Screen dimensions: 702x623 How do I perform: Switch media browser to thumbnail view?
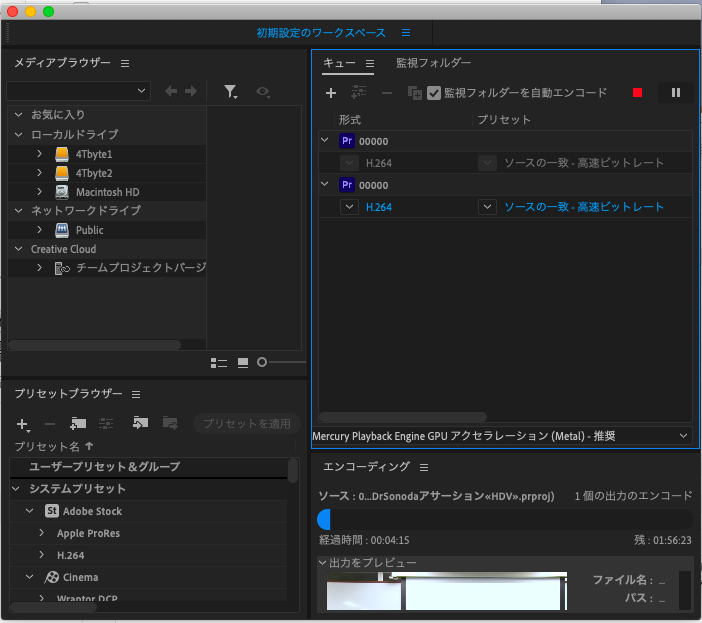point(243,363)
